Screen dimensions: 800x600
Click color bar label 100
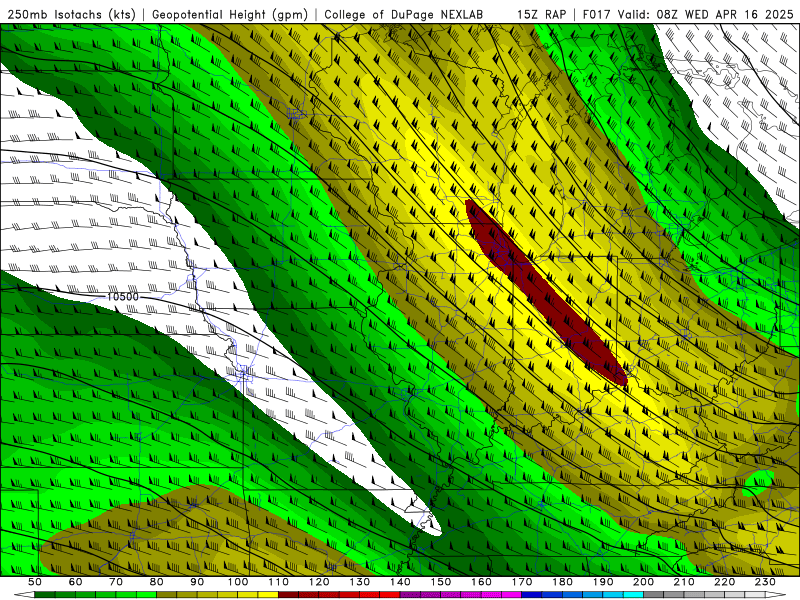coord(238,582)
